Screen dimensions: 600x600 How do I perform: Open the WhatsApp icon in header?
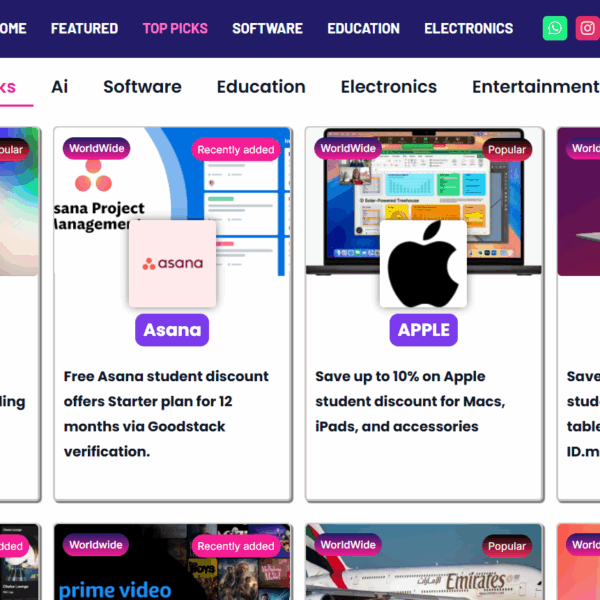(x=554, y=28)
